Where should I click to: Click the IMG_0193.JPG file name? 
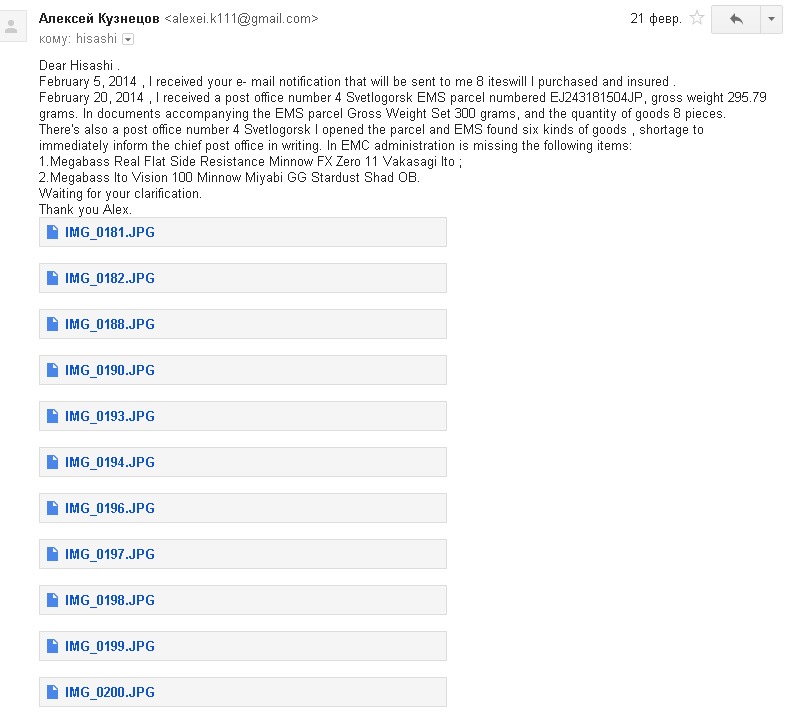click(110, 416)
